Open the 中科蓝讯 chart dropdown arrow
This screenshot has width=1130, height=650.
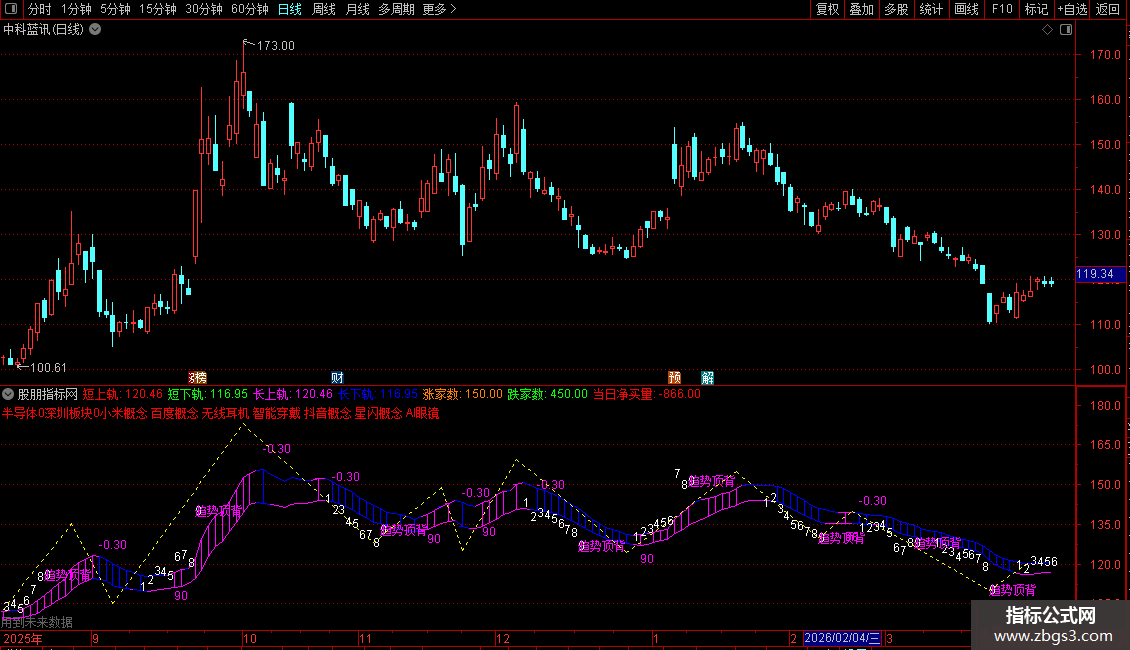(x=95, y=30)
